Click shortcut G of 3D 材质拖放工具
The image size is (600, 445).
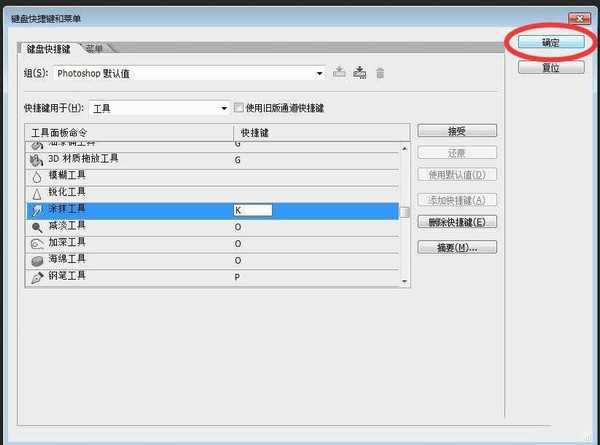click(x=238, y=160)
